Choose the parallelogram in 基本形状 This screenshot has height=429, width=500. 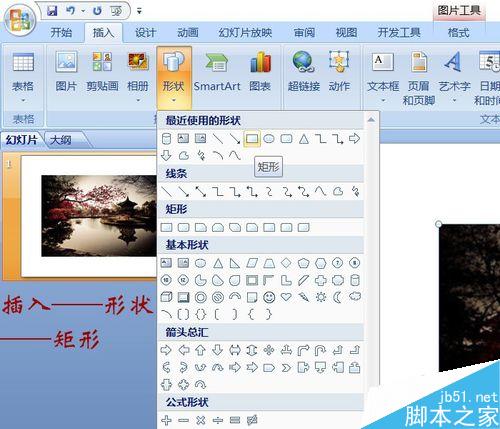252,264
